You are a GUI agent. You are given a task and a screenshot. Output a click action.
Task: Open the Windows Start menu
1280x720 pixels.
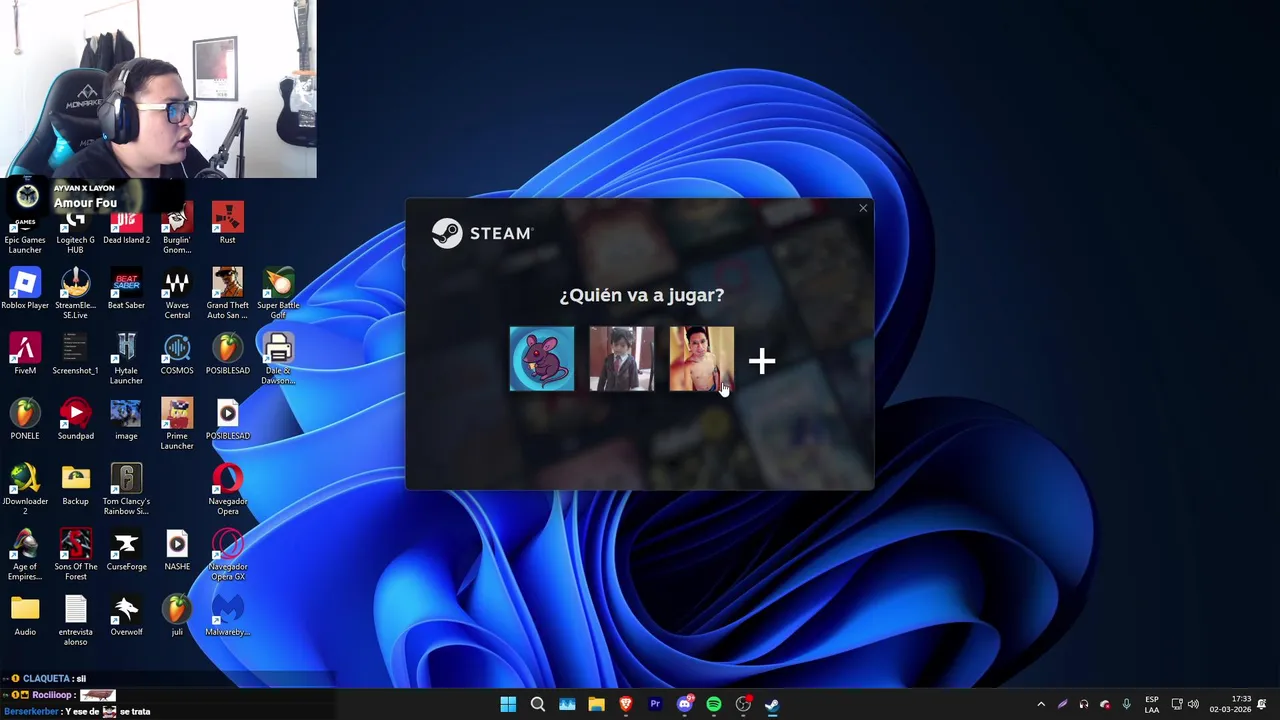coord(508,704)
